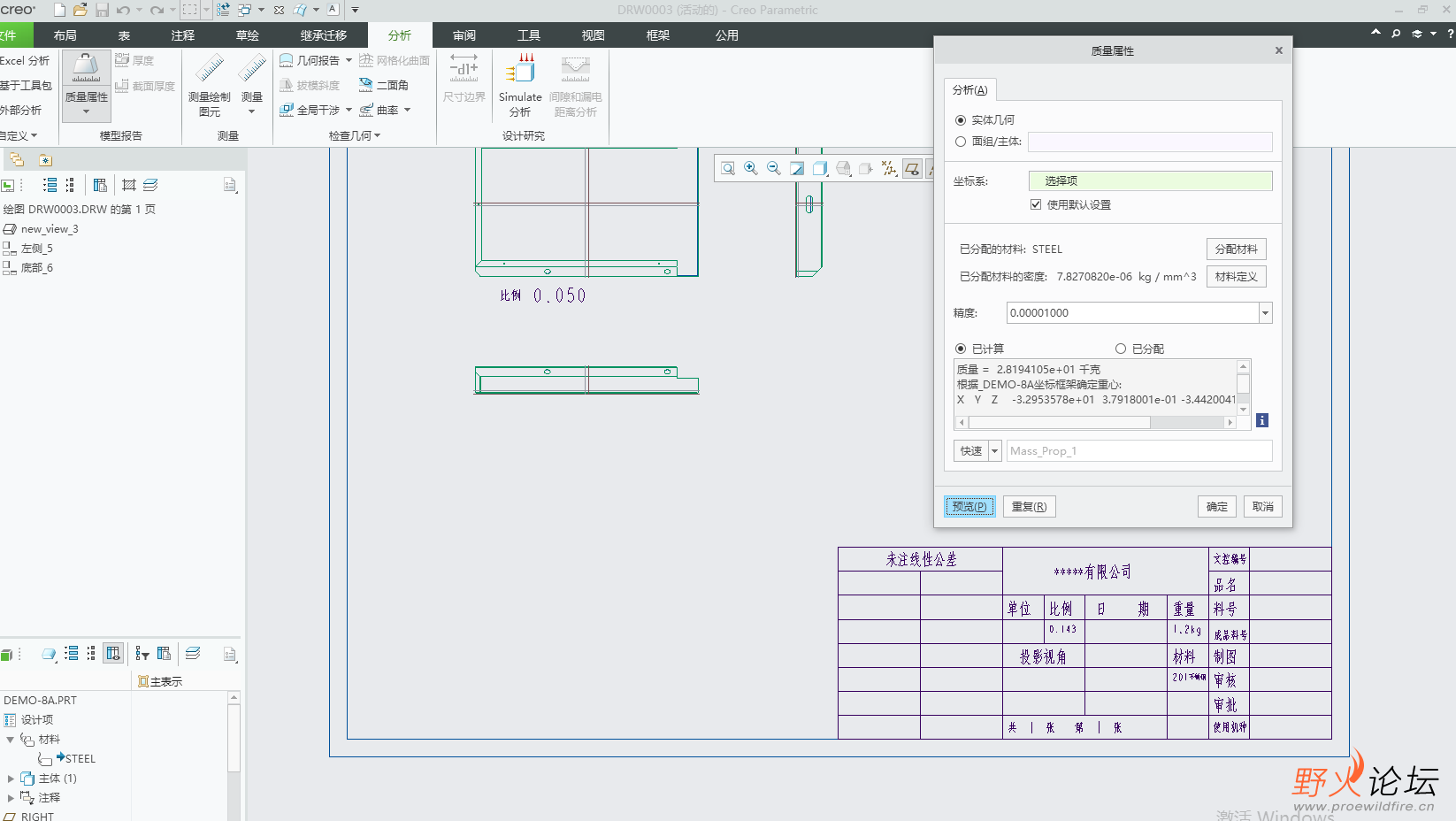Click the search icon at top right
Image resolution: width=1456 pixels, height=821 pixels.
coord(1396,34)
